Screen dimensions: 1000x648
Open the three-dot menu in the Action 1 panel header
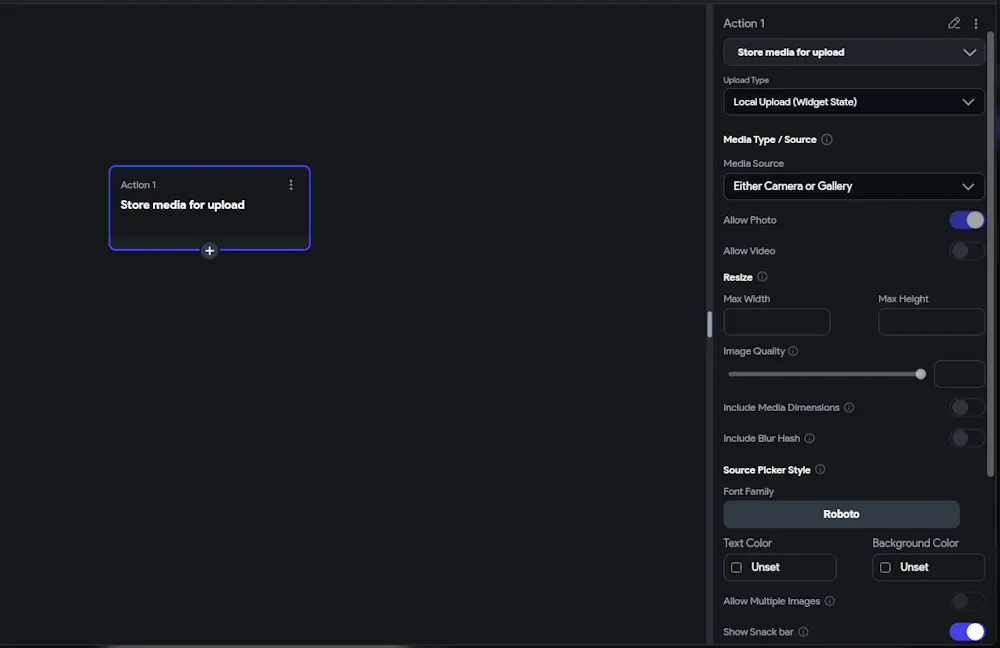point(976,24)
